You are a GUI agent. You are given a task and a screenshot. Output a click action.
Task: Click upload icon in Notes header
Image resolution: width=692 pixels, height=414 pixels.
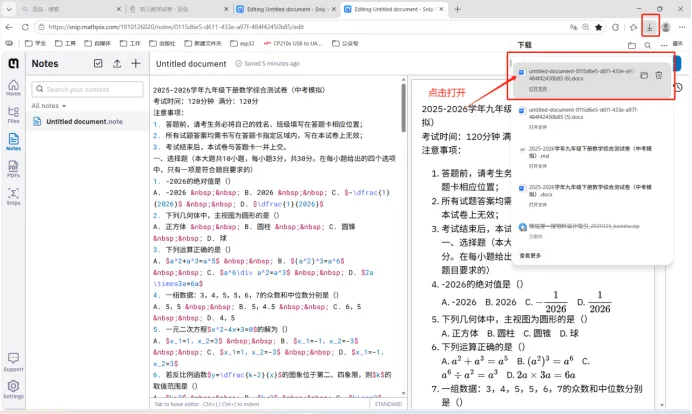pyautogui.click(x=117, y=64)
